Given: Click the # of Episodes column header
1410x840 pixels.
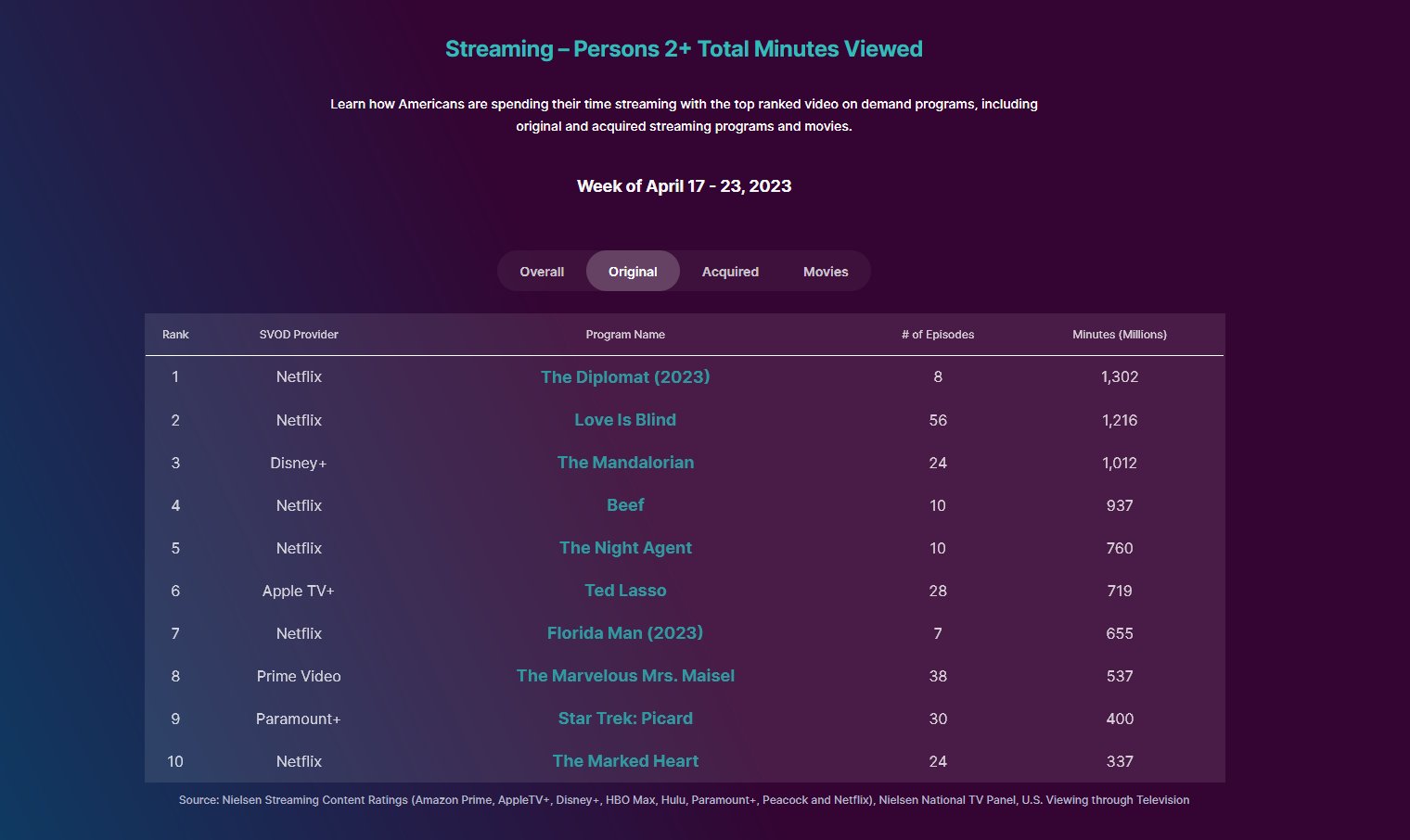Looking at the screenshot, I should pos(938,335).
